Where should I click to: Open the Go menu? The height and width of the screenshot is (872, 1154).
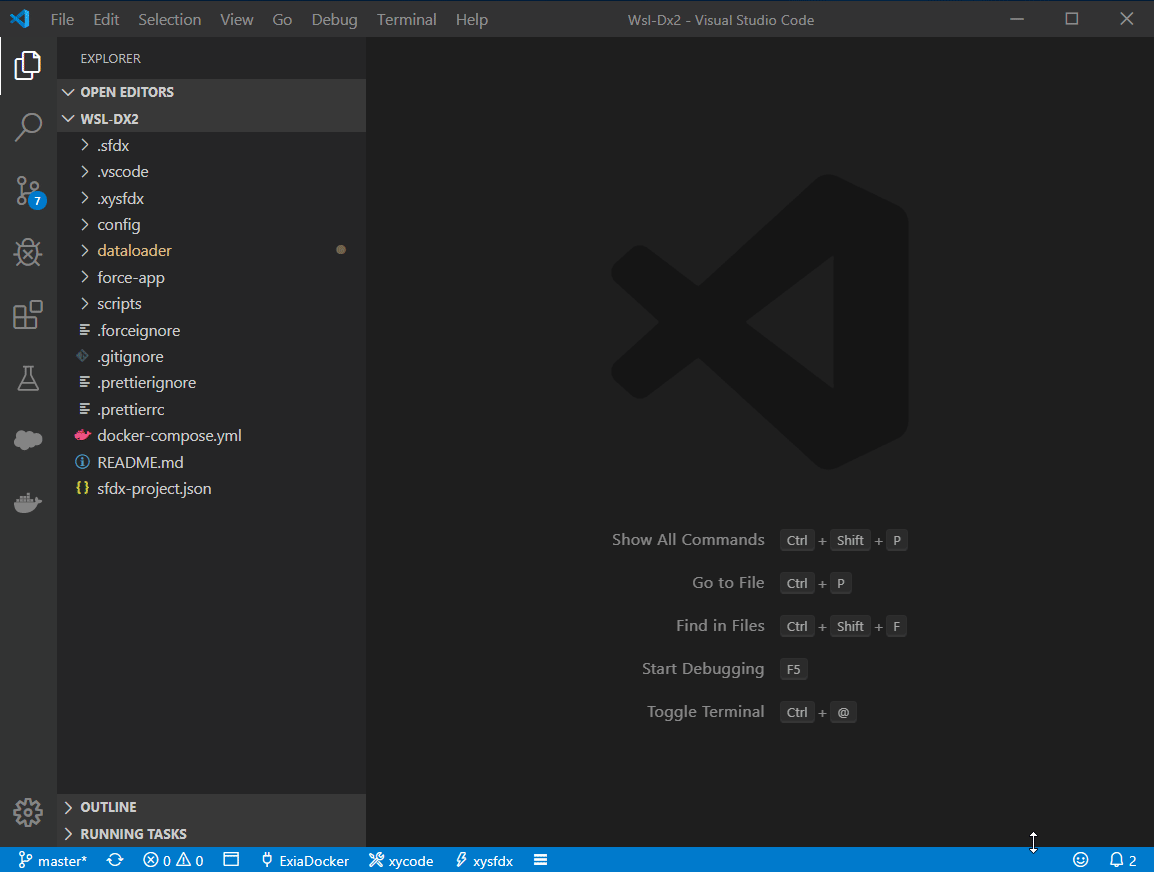(282, 20)
